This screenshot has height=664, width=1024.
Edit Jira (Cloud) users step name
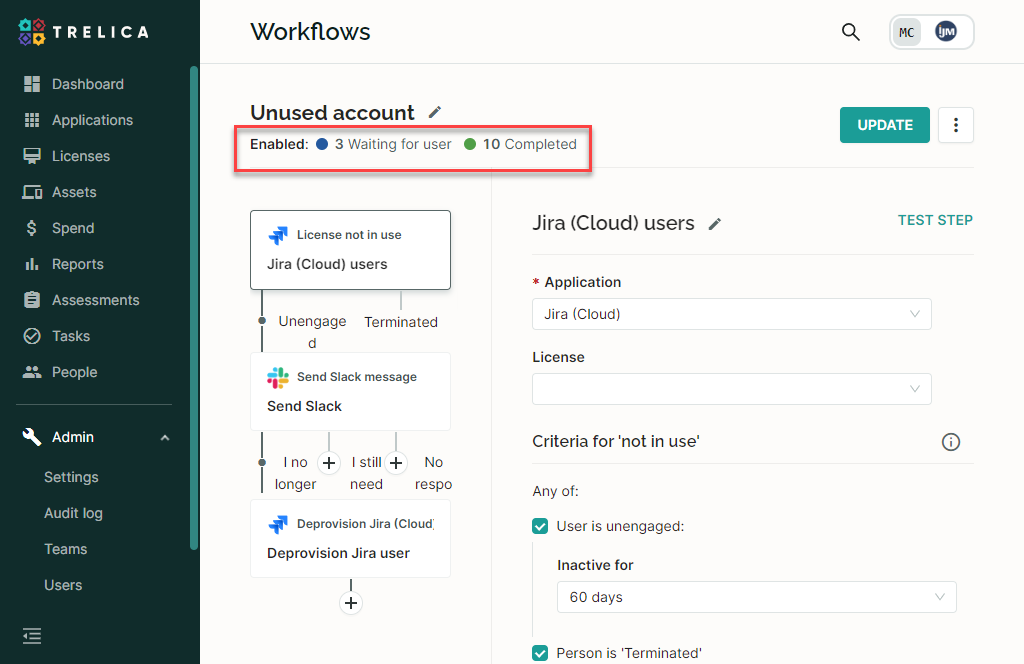tap(715, 224)
